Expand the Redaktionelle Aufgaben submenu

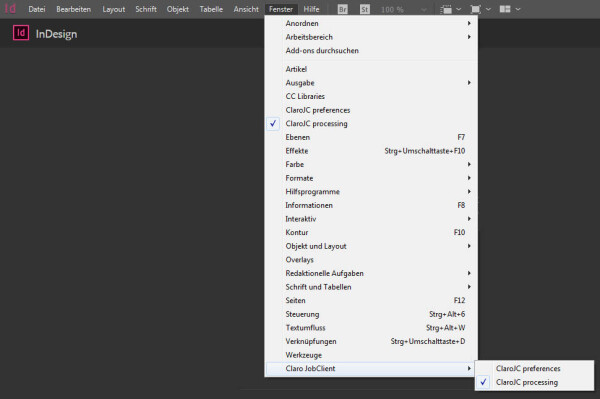click(x=371, y=273)
